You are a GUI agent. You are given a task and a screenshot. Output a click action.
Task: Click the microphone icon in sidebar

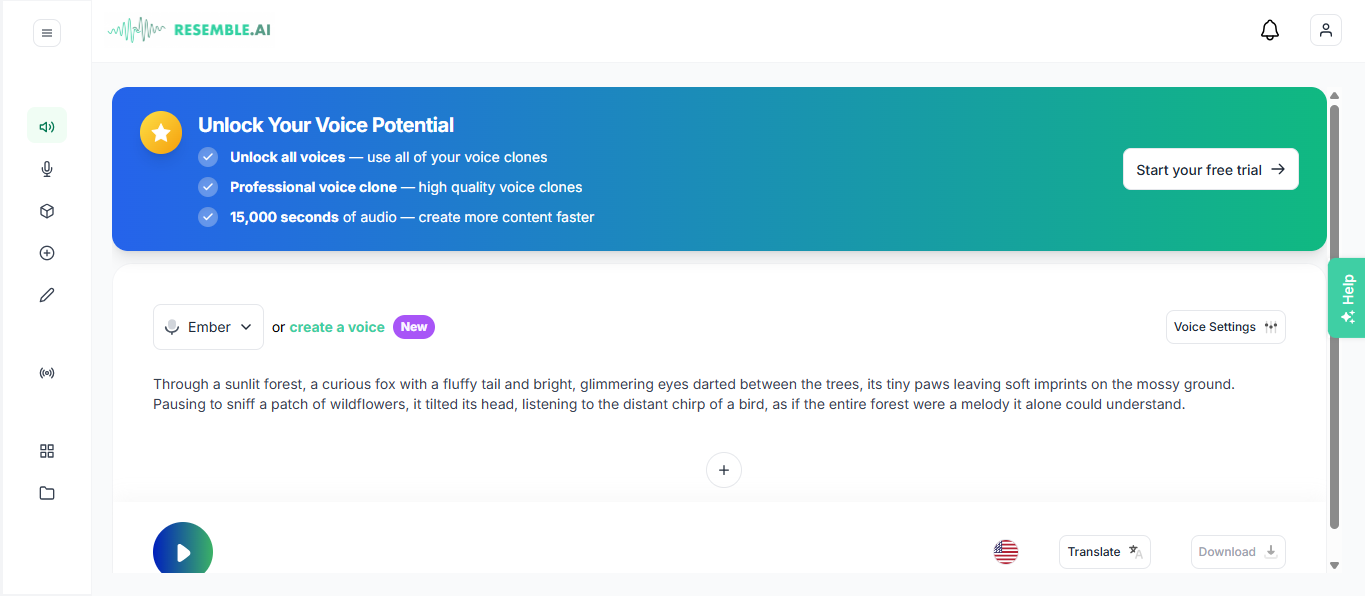47,169
